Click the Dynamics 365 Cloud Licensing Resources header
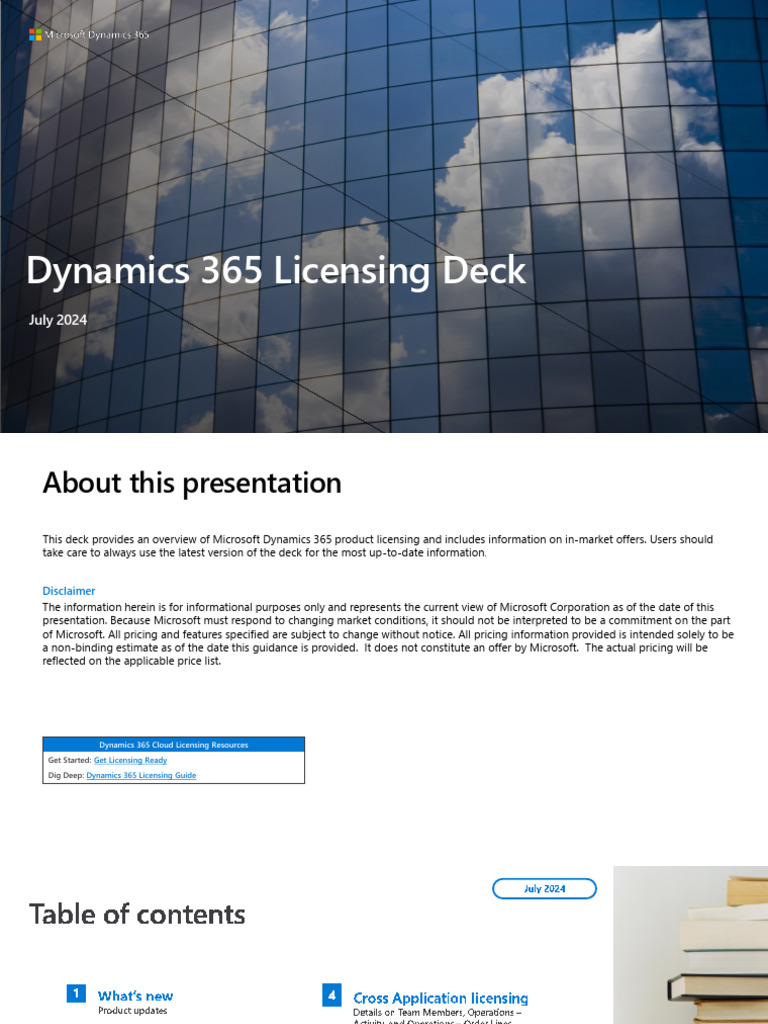Viewport: 768px width, 1024px height. click(x=174, y=744)
